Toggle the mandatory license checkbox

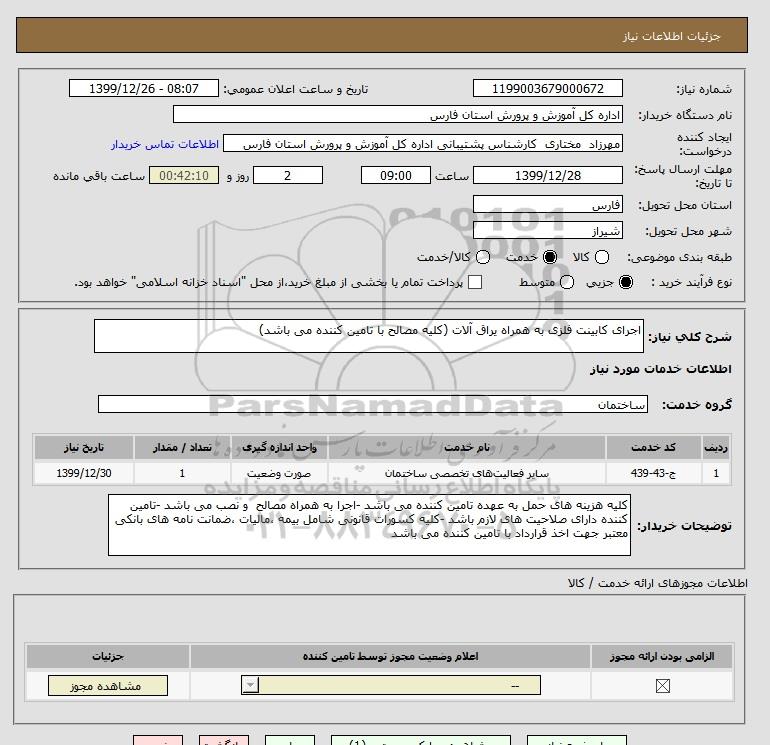[662, 686]
